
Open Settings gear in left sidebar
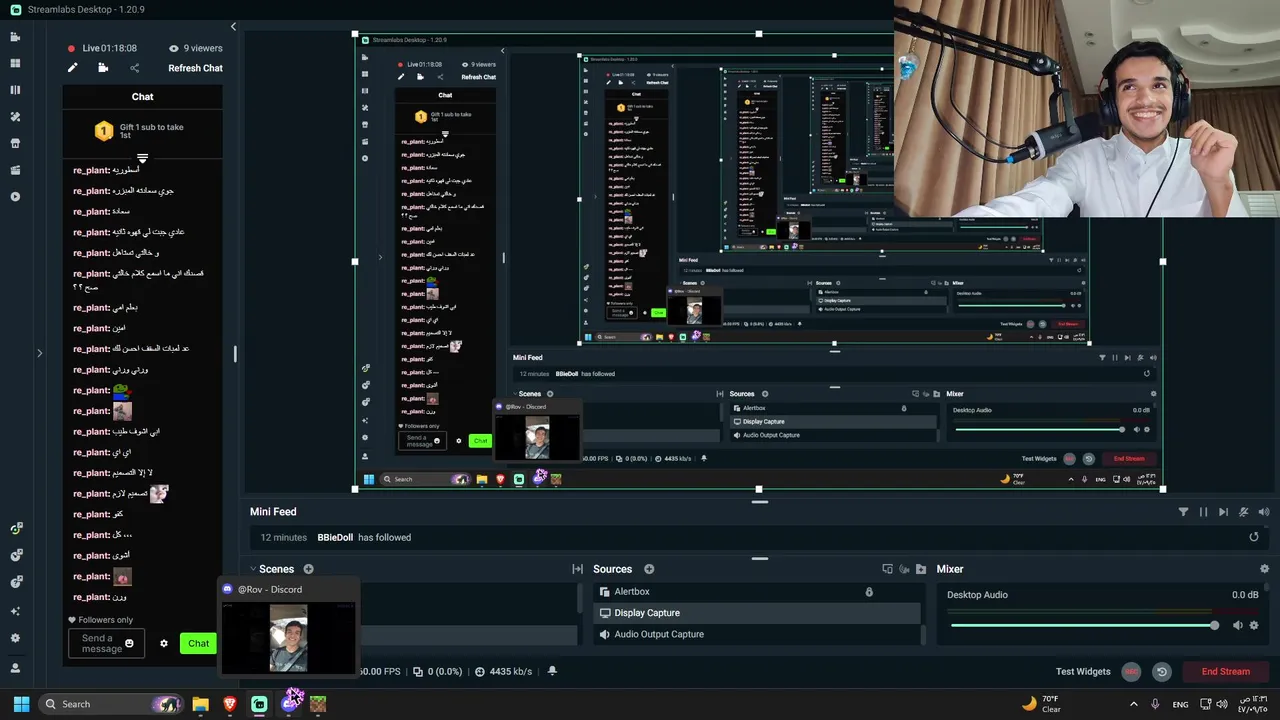15,638
